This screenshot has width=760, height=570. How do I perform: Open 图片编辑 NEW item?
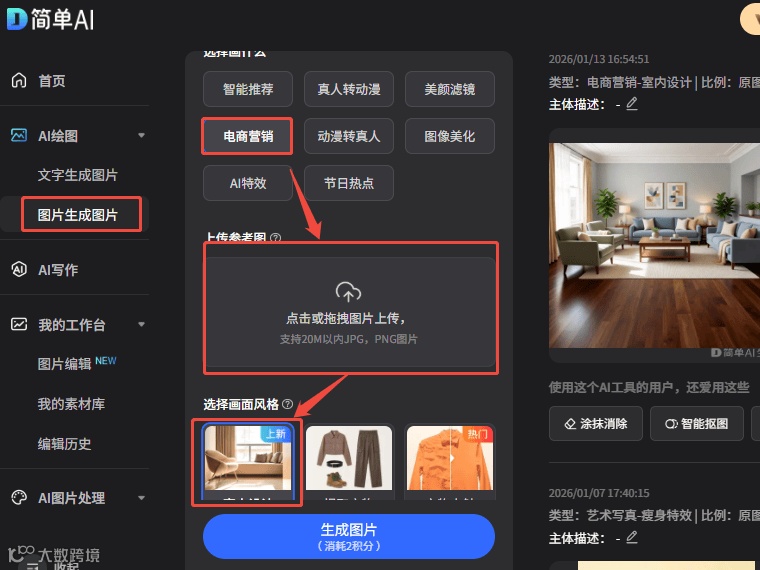tap(77, 364)
